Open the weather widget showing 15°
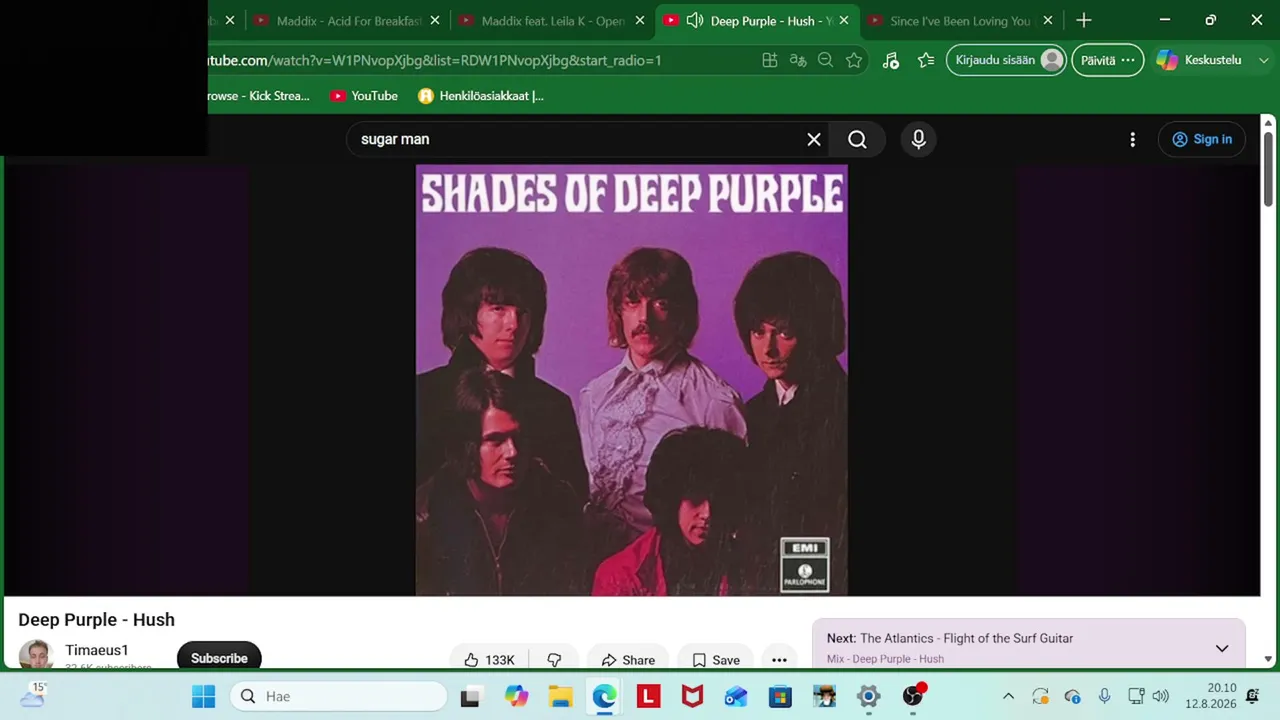1280x720 pixels. [x=33, y=695]
